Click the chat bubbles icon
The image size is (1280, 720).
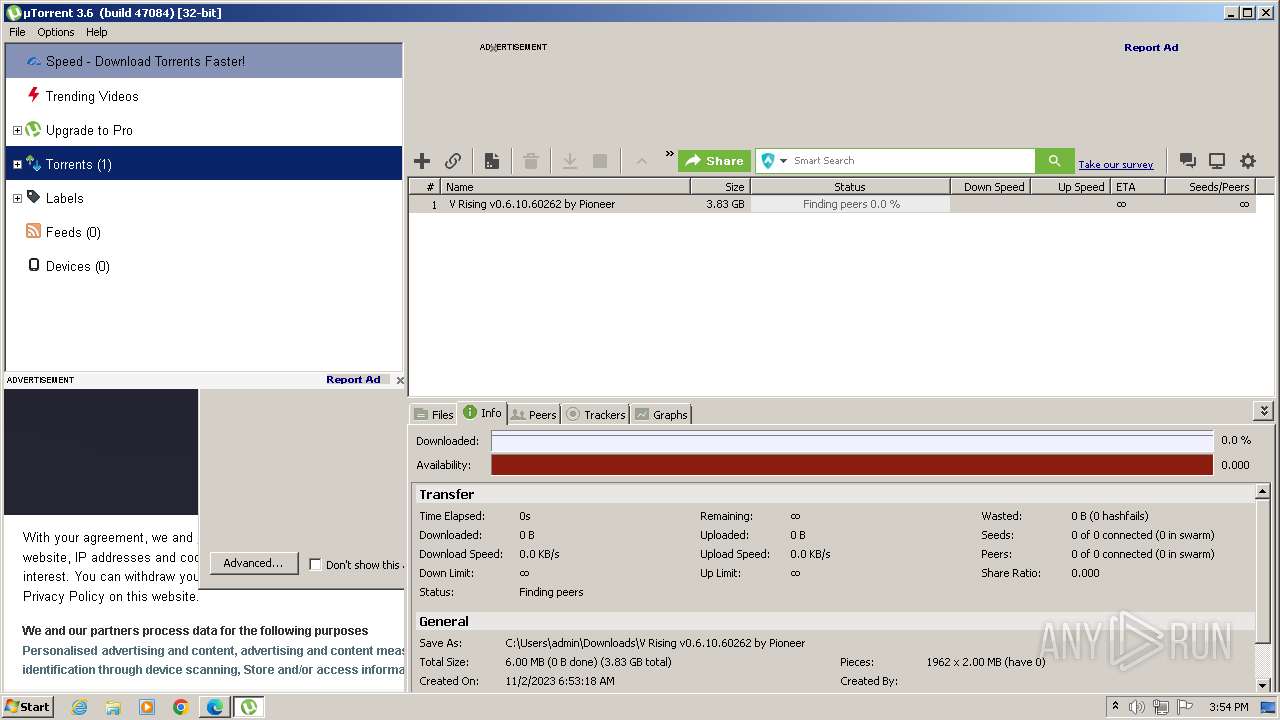click(1187, 161)
